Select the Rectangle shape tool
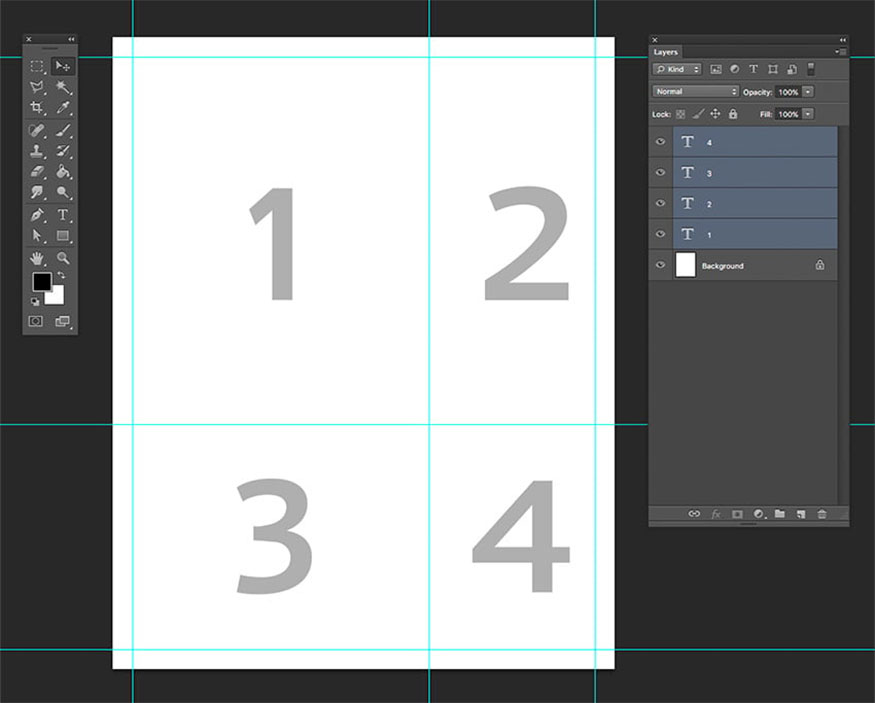This screenshot has height=703, width=875. pos(62,235)
